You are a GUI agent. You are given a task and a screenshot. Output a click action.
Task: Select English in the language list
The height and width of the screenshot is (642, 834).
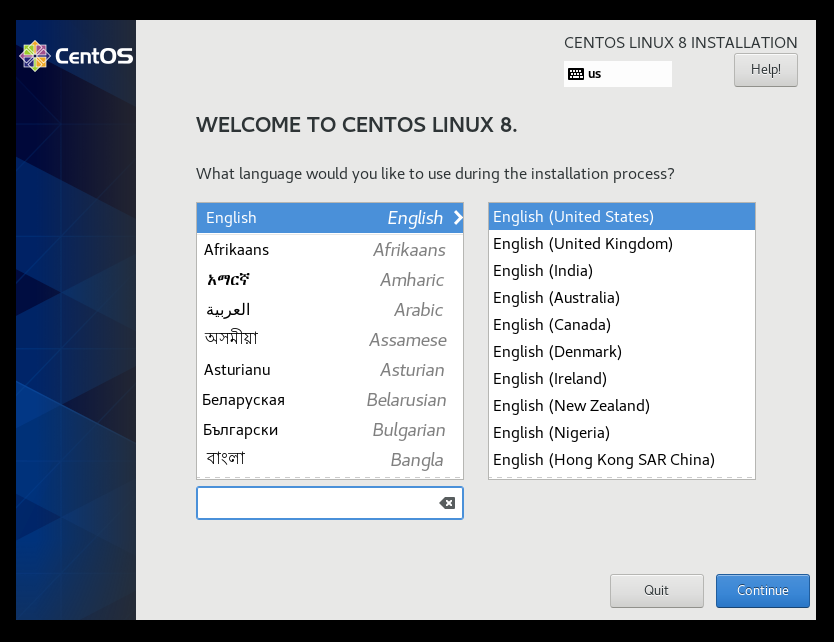[330, 218]
